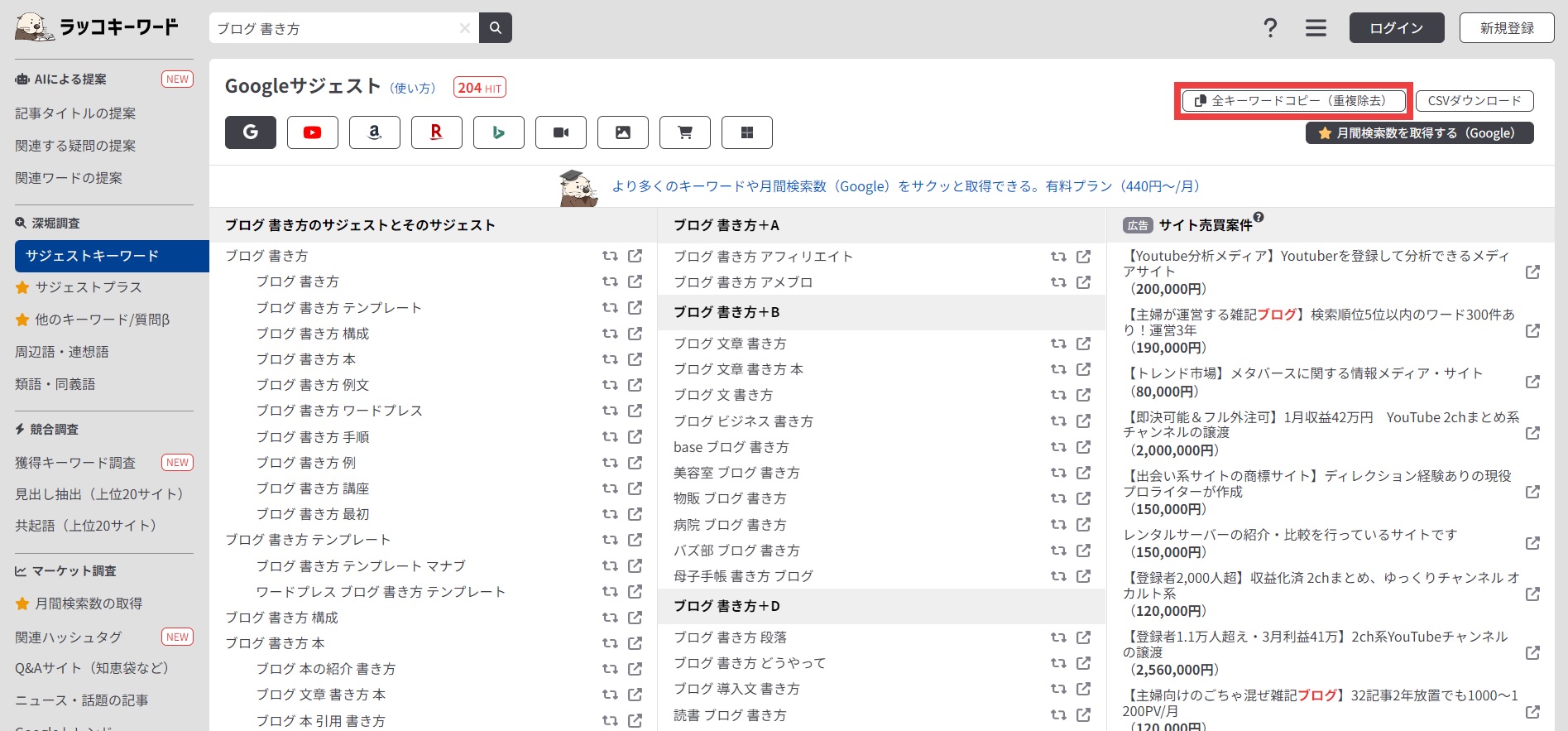Click keyword ブログ 書き方 講座
Screen dimensions: 1568x731
pos(313,488)
